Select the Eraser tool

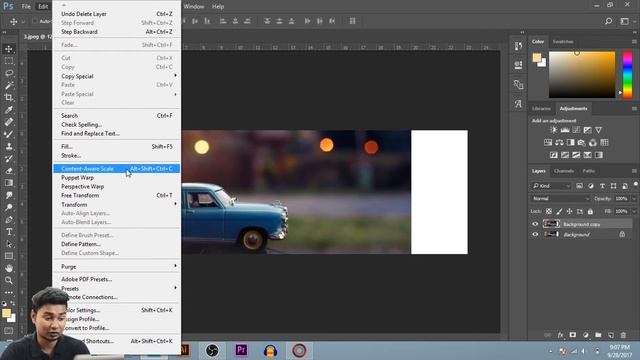point(9,171)
